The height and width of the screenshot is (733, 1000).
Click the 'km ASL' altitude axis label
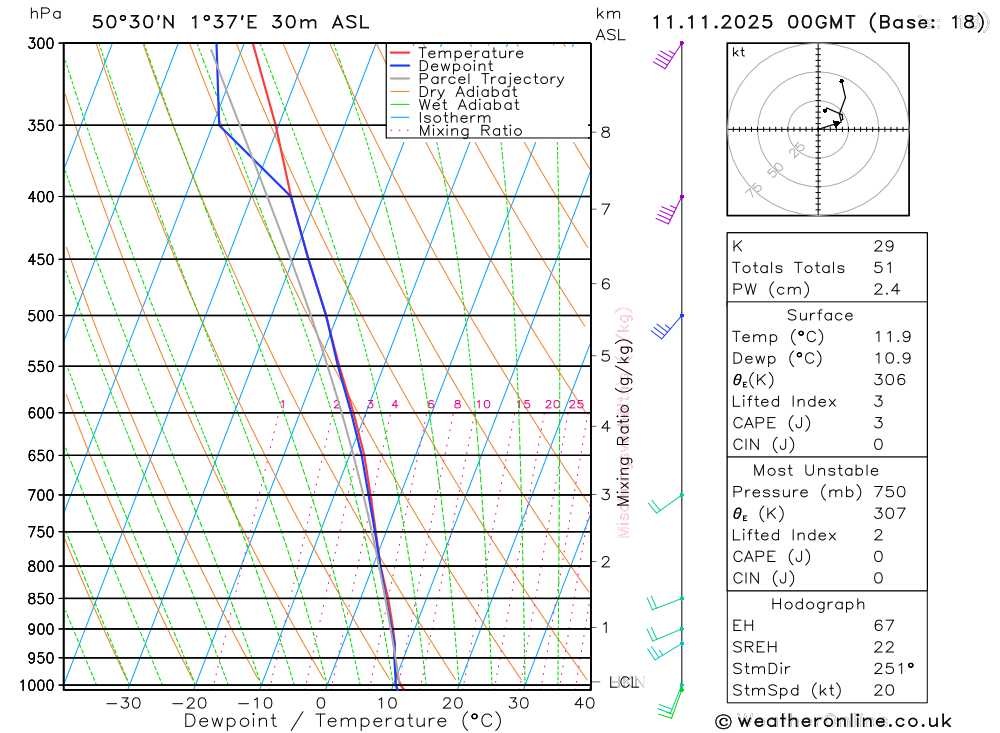pyautogui.click(x=610, y=24)
